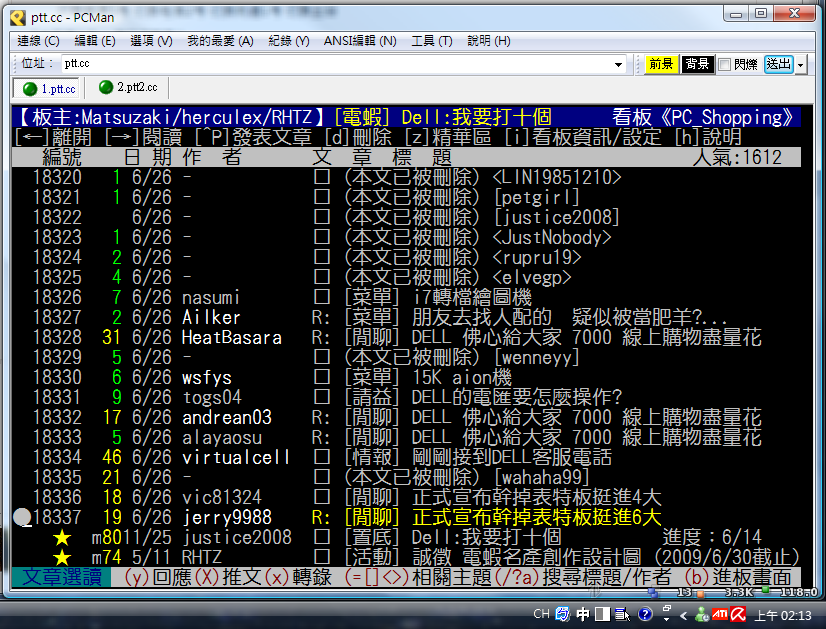Image resolution: width=826 pixels, height=629 pixels.
Task: Select post 18328 by HeatBasara
Action: (406, 337)
